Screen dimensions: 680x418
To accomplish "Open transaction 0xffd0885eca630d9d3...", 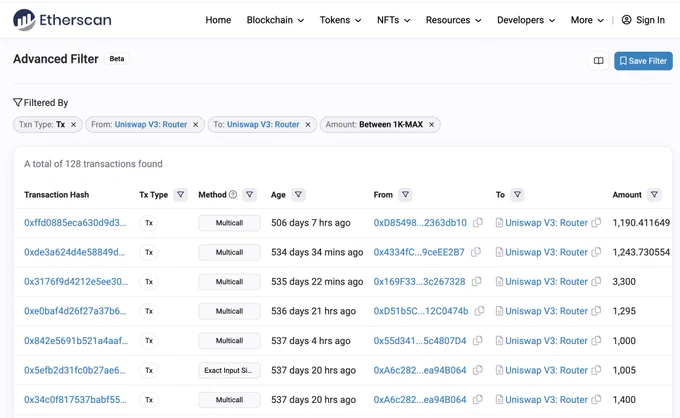I will click(75, 222).
